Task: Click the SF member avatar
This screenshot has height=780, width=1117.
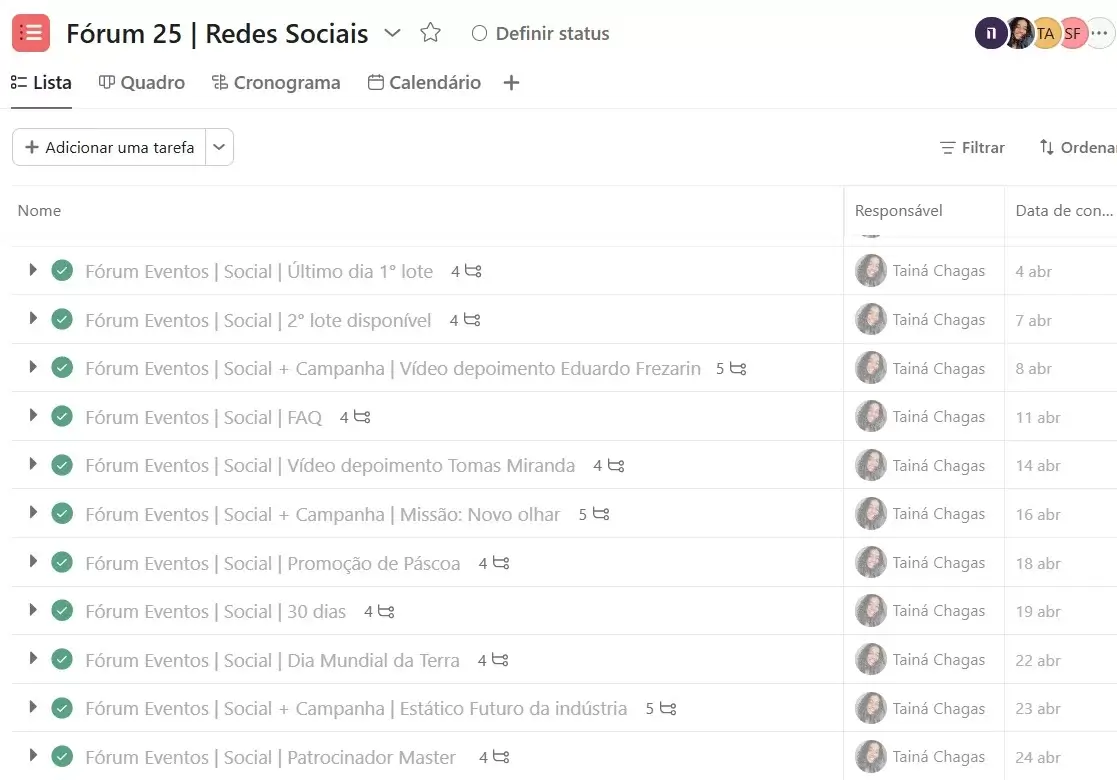Action: point(1072,33)
